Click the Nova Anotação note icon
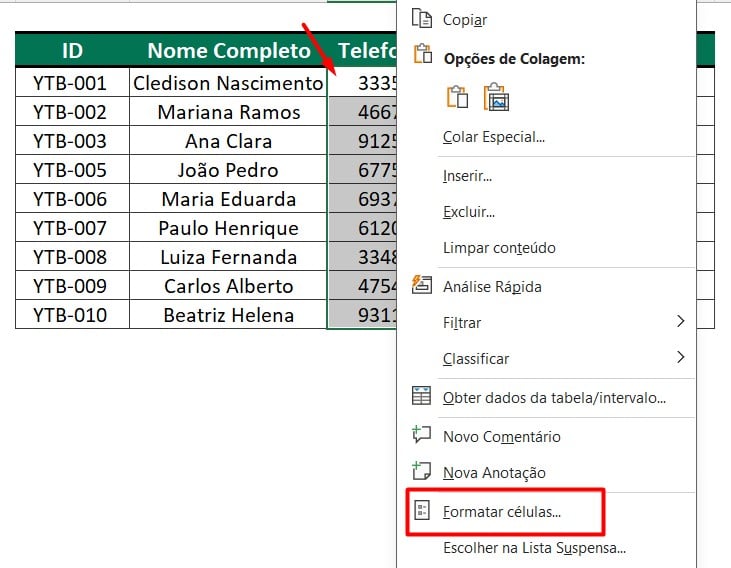Screen dimensions: 731x568 pos(422,471)
